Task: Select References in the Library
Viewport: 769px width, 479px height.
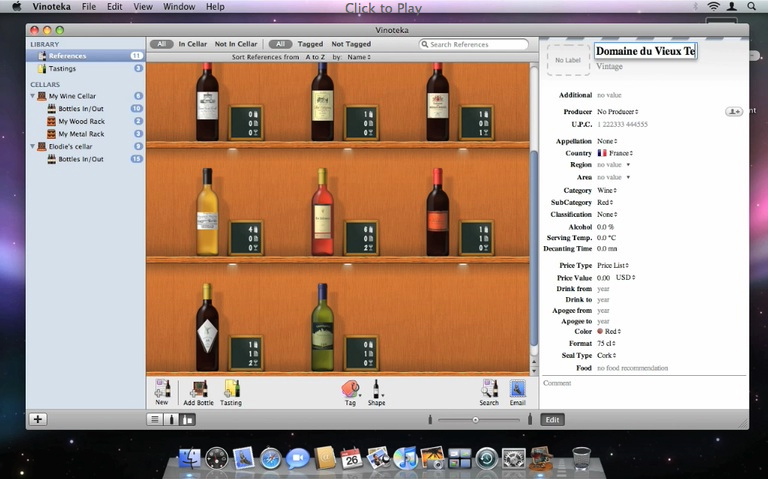Action: click(x=85, y=56)
